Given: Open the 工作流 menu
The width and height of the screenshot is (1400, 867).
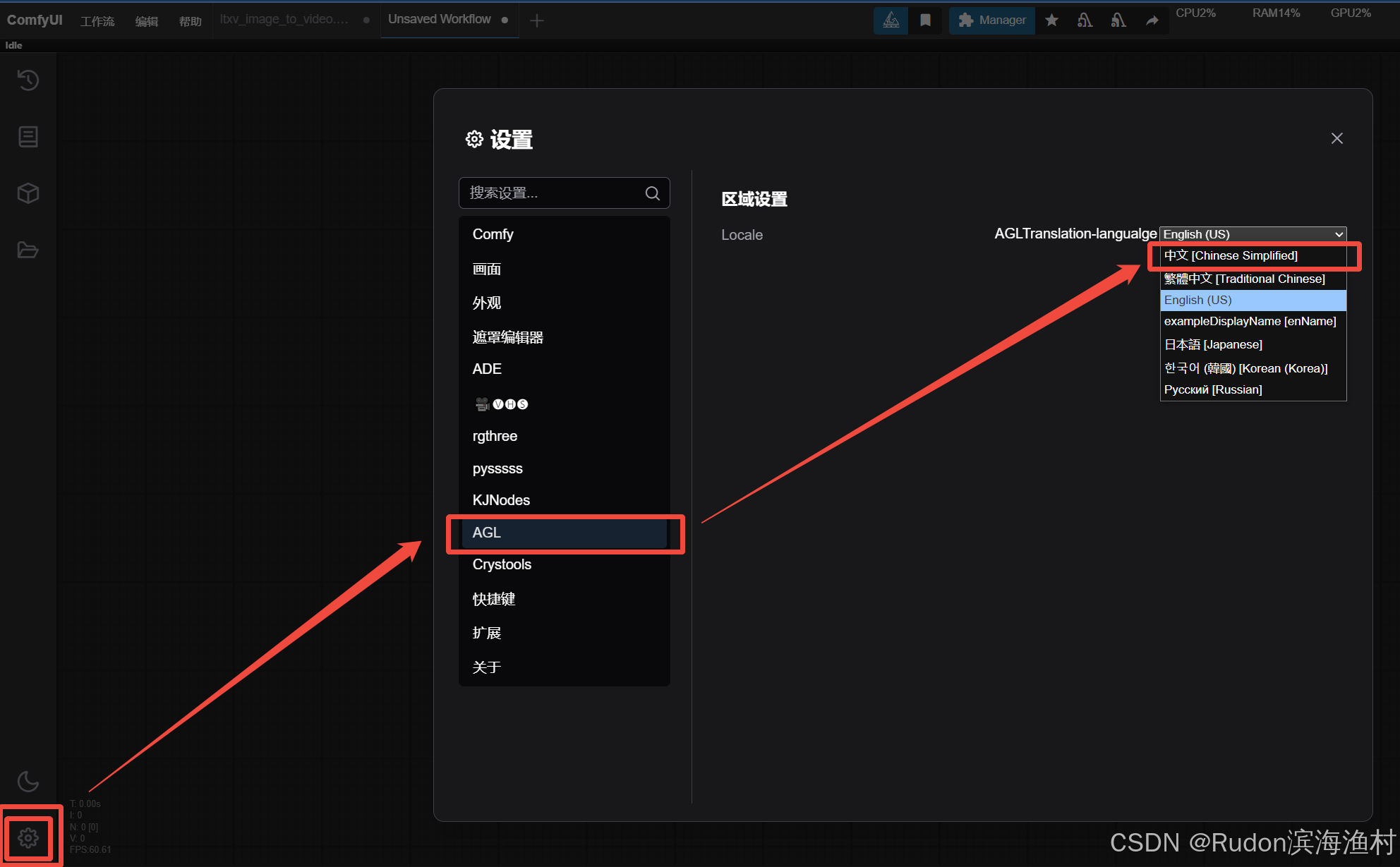Looking at the screenshot, I should click(x=97, y=21).
